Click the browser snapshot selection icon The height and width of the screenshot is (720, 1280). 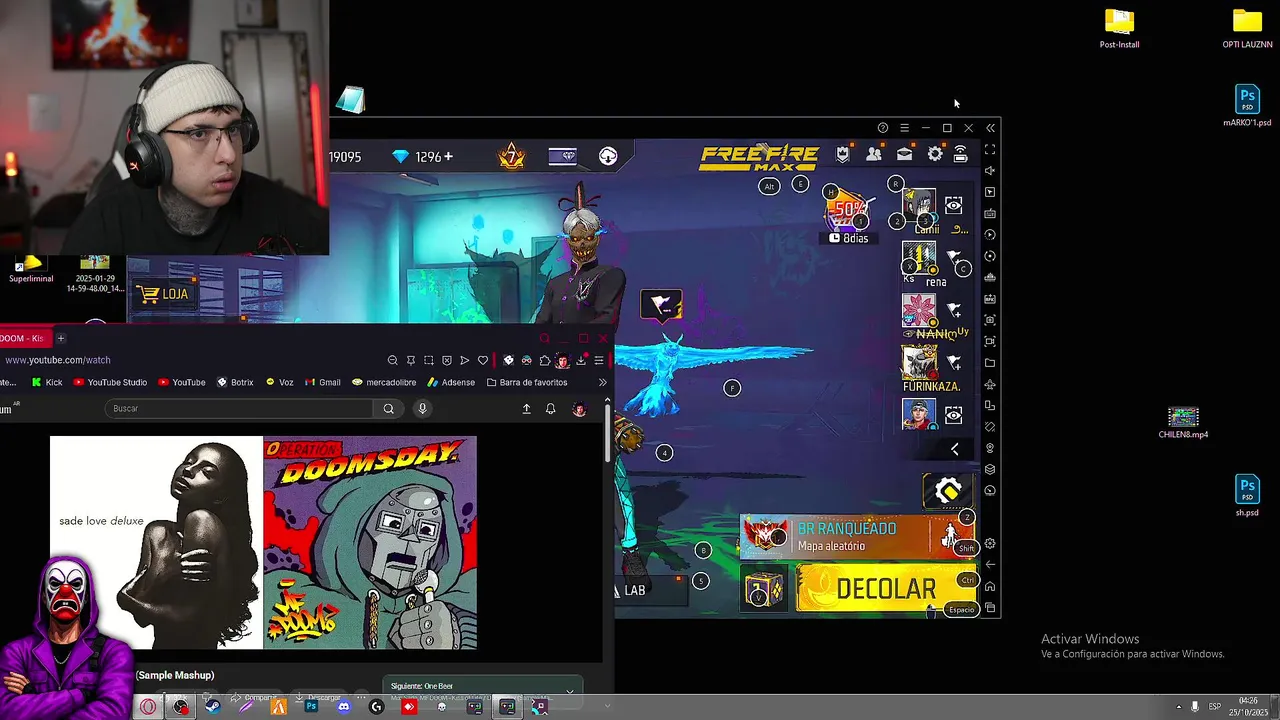429,360
